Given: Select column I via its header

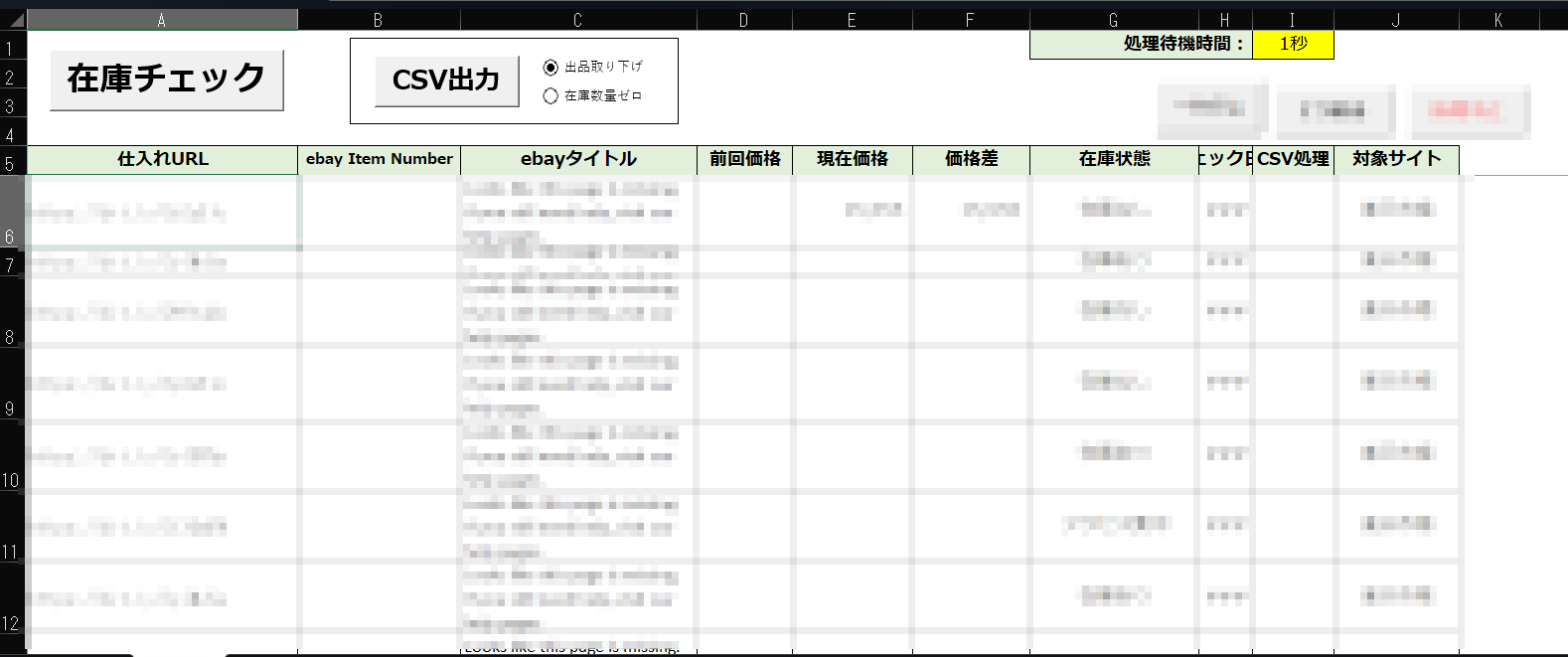Looking at the screenshot, I should pyautogui.click(x=1293, y=20).
